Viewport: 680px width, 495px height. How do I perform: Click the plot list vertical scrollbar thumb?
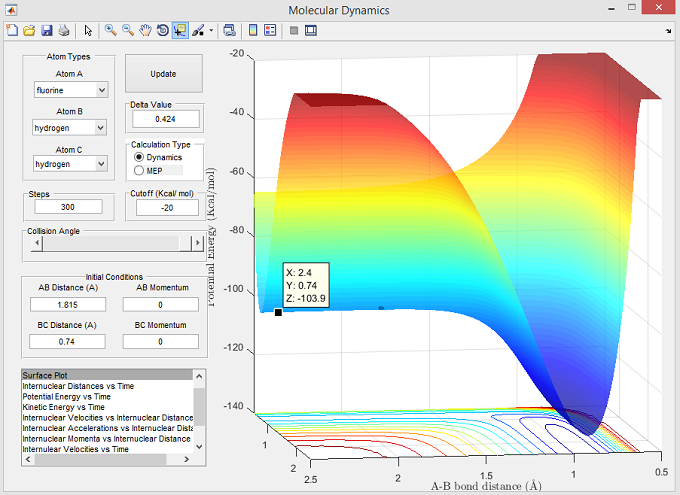point(199,406)
